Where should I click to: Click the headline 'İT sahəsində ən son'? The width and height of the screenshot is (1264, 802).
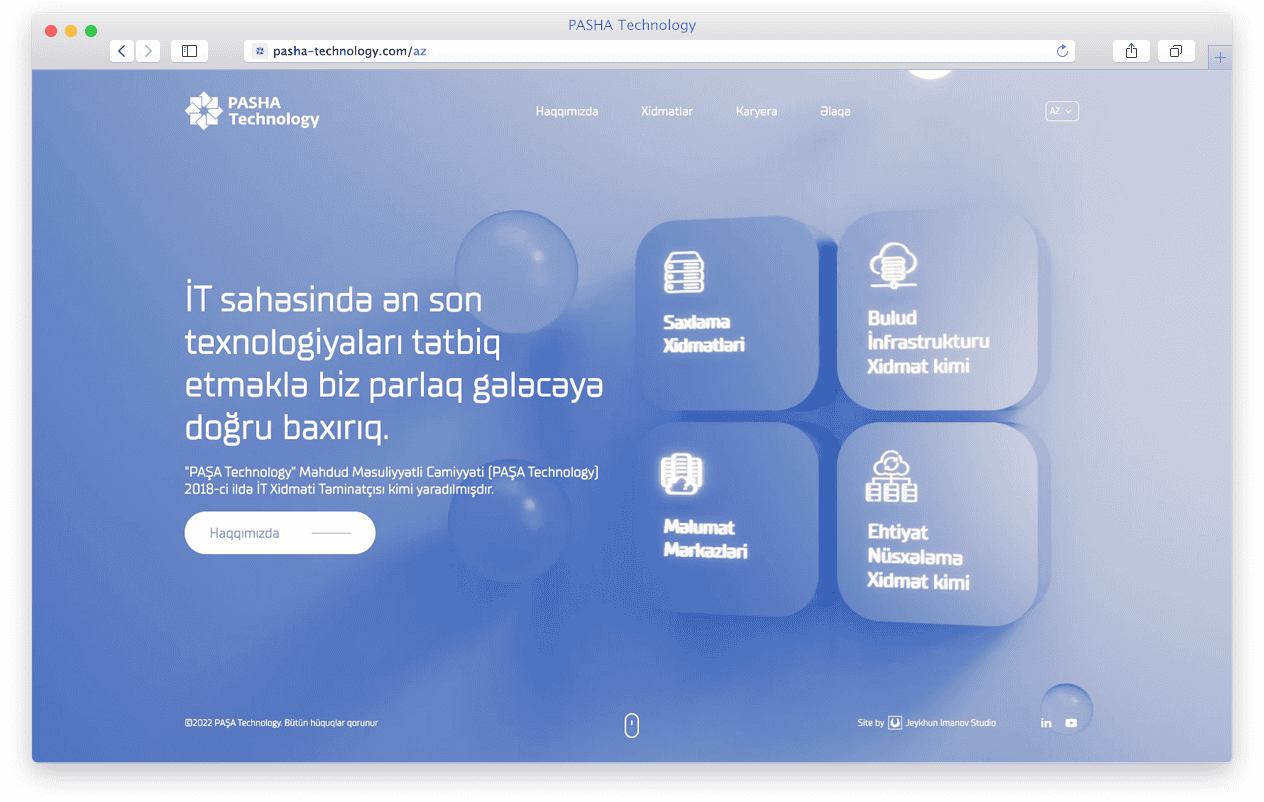[x=334, y=299]
